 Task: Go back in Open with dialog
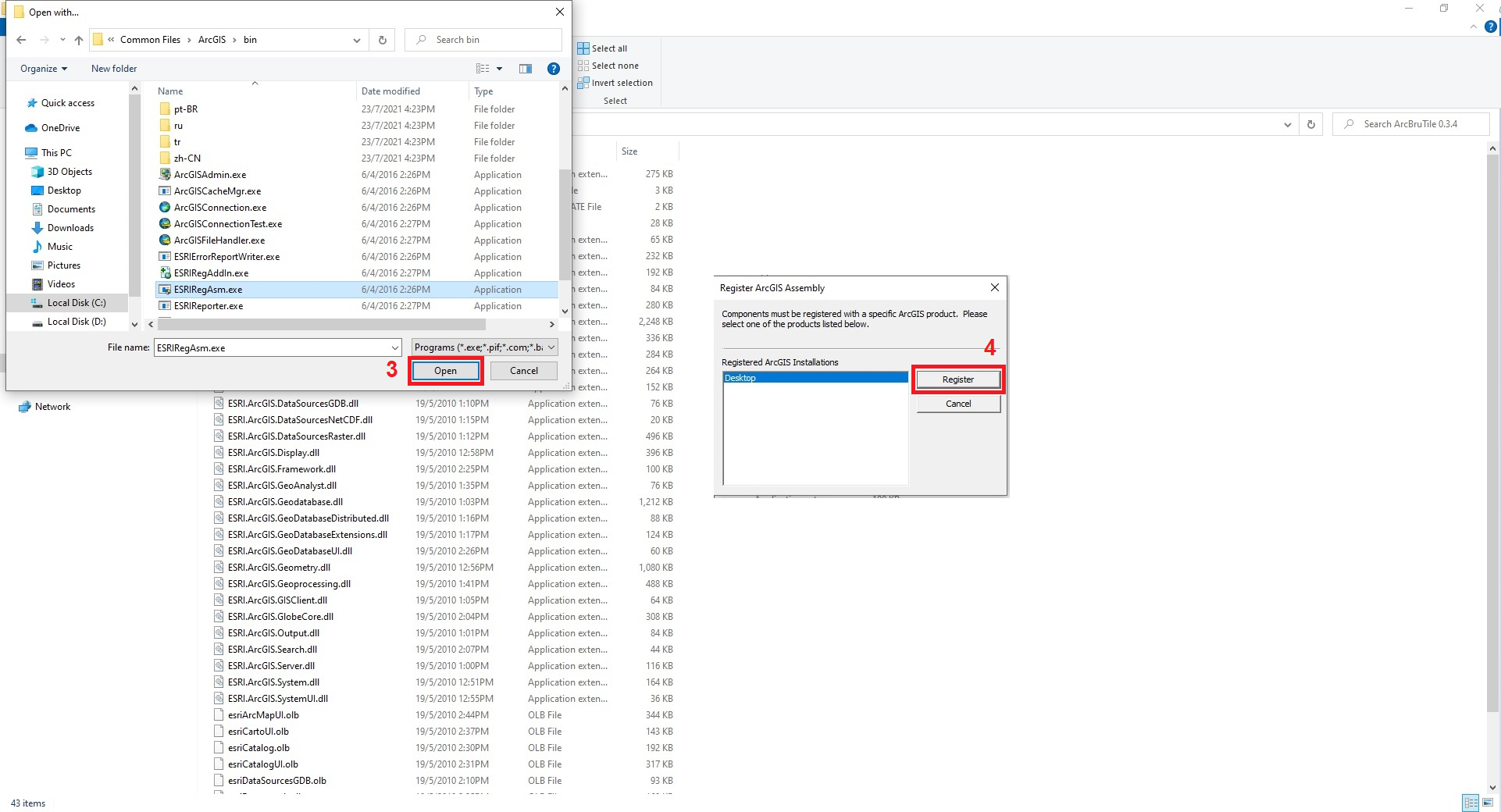[x=21, y=40]
